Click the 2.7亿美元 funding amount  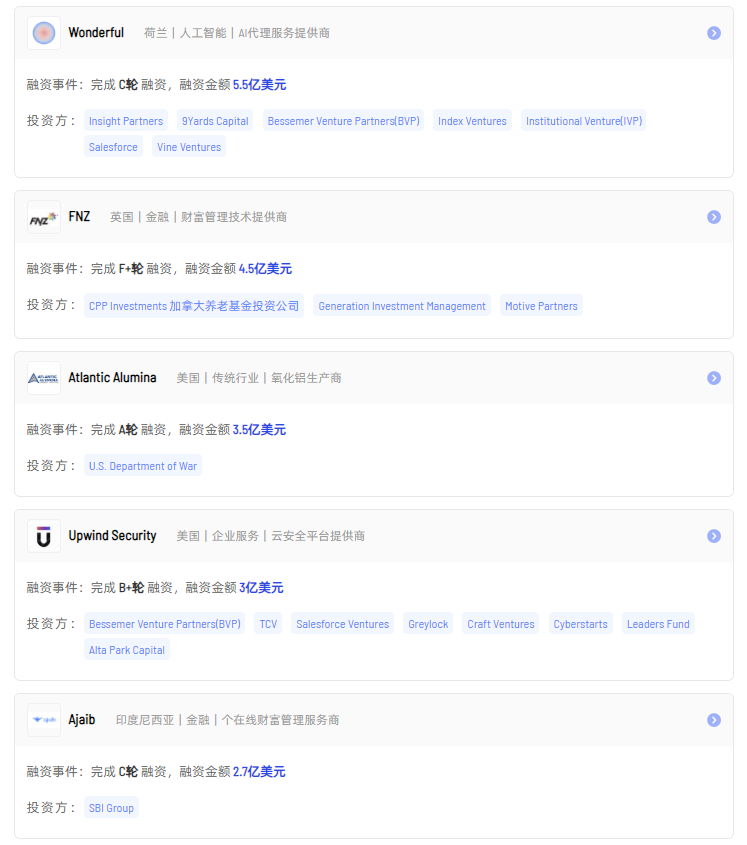click(x=259, y=771)
